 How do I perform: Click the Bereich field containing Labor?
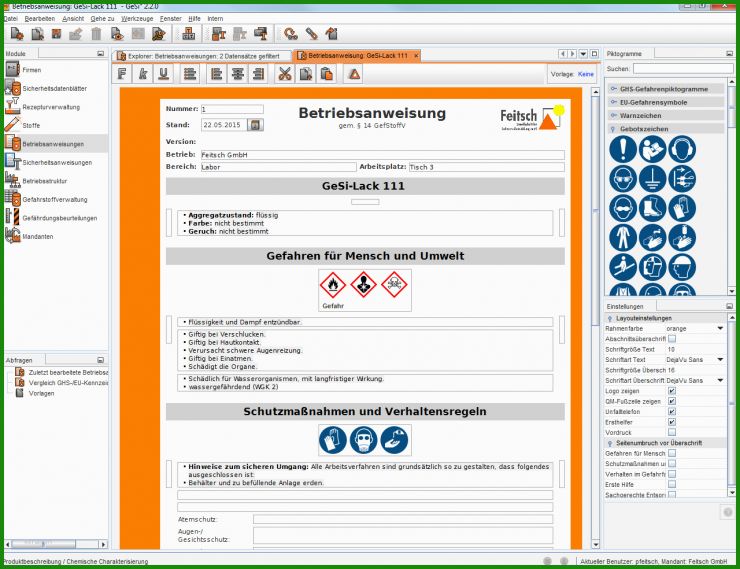click(278, 167)
